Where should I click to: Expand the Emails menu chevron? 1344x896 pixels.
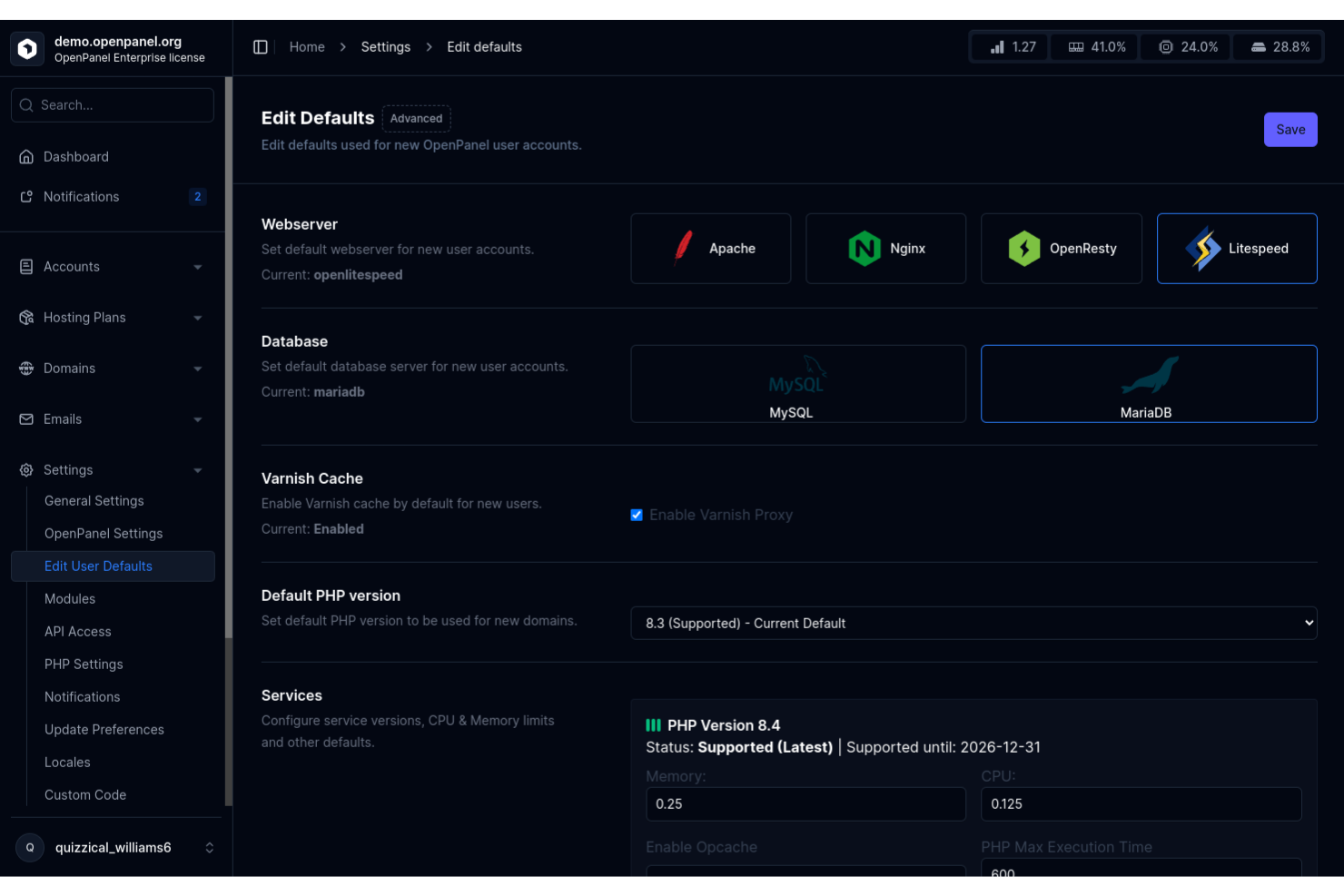click(x=198, y=419)
